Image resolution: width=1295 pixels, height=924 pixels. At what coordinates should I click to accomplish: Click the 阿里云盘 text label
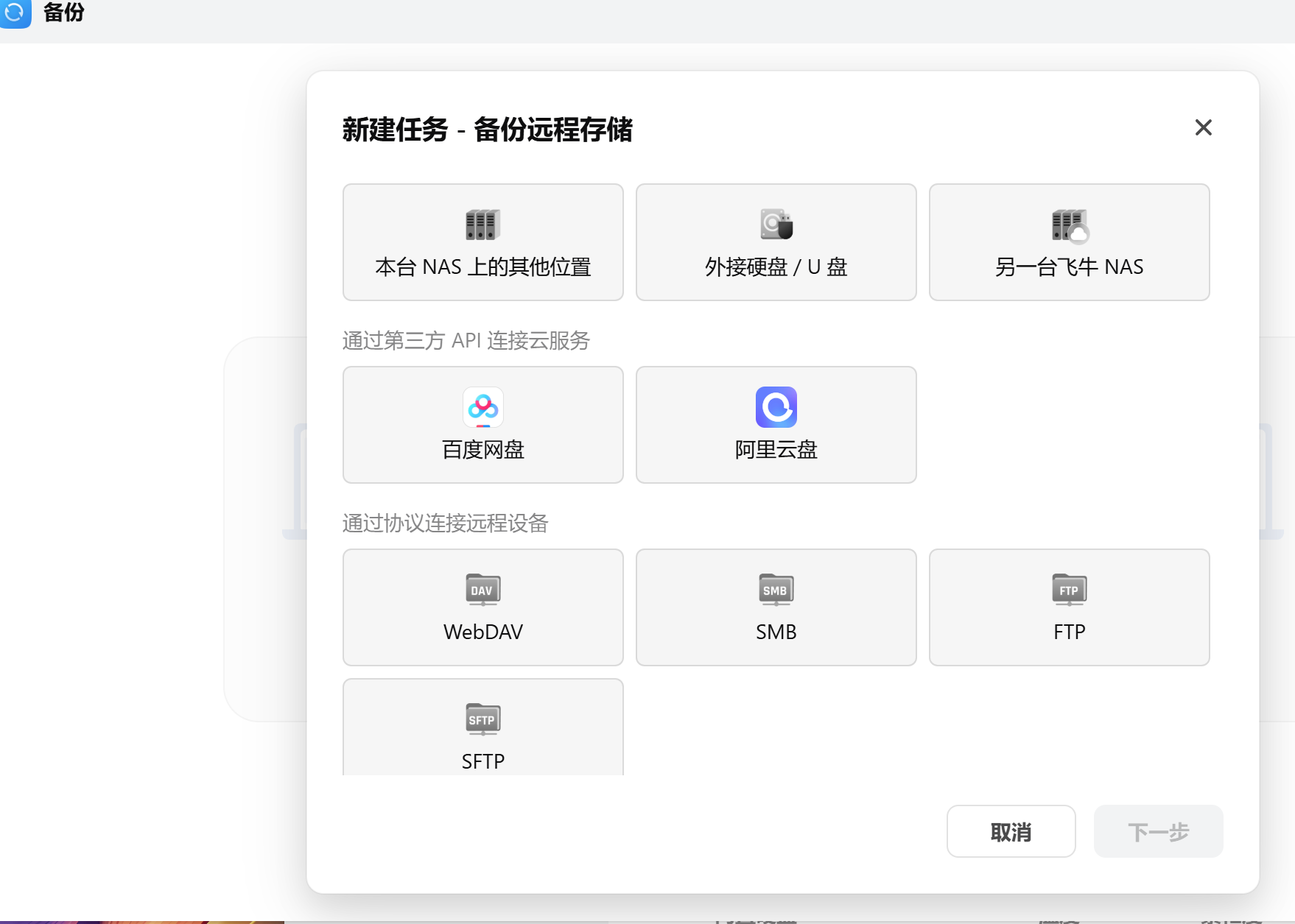coord(776,450)
